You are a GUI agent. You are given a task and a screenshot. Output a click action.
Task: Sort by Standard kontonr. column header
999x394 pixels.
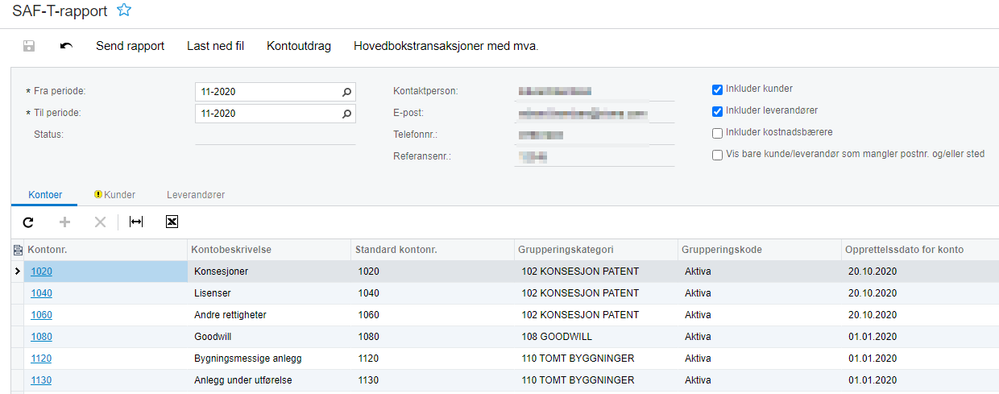coord(433,250)
